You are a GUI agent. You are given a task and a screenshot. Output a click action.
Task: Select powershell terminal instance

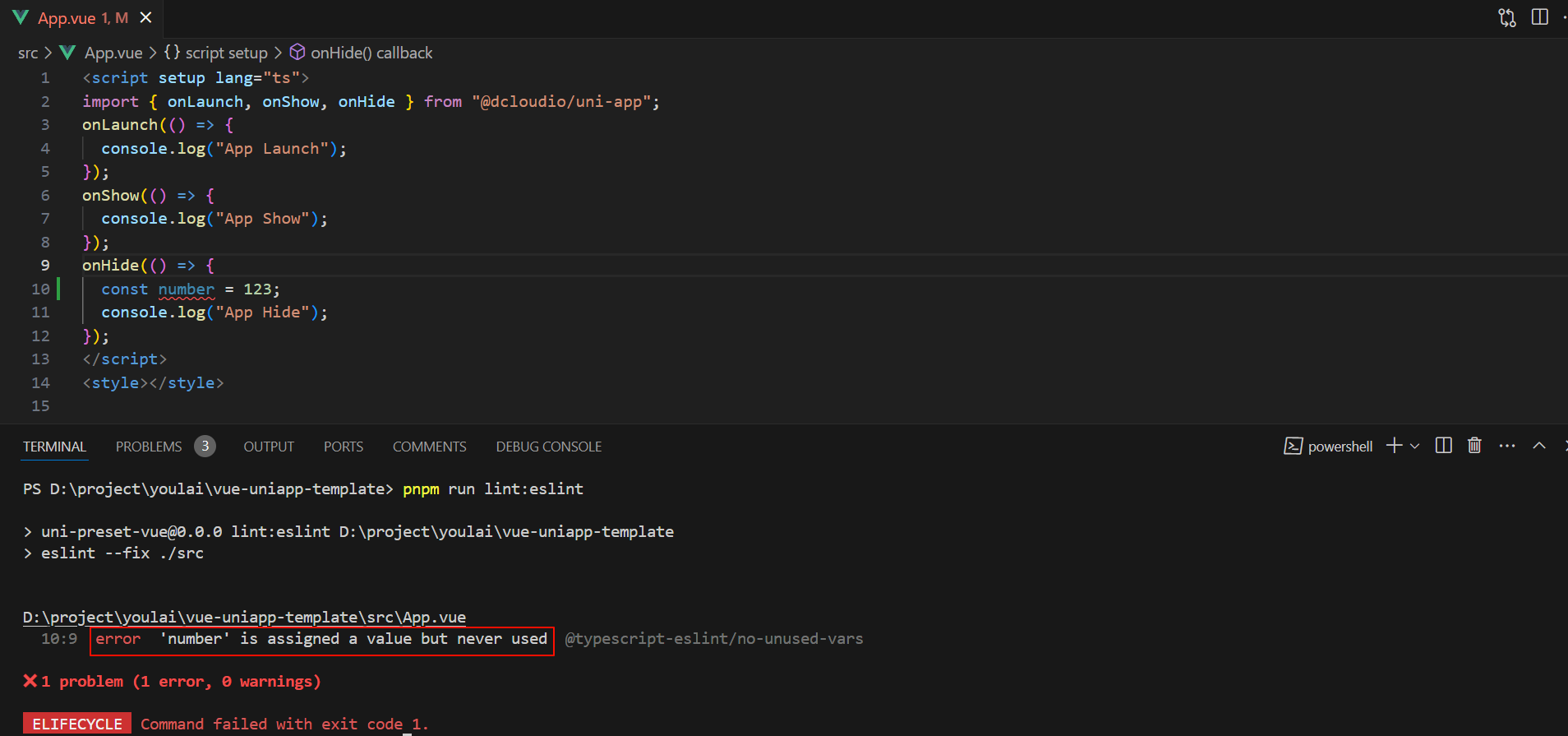coord(1329,447)
